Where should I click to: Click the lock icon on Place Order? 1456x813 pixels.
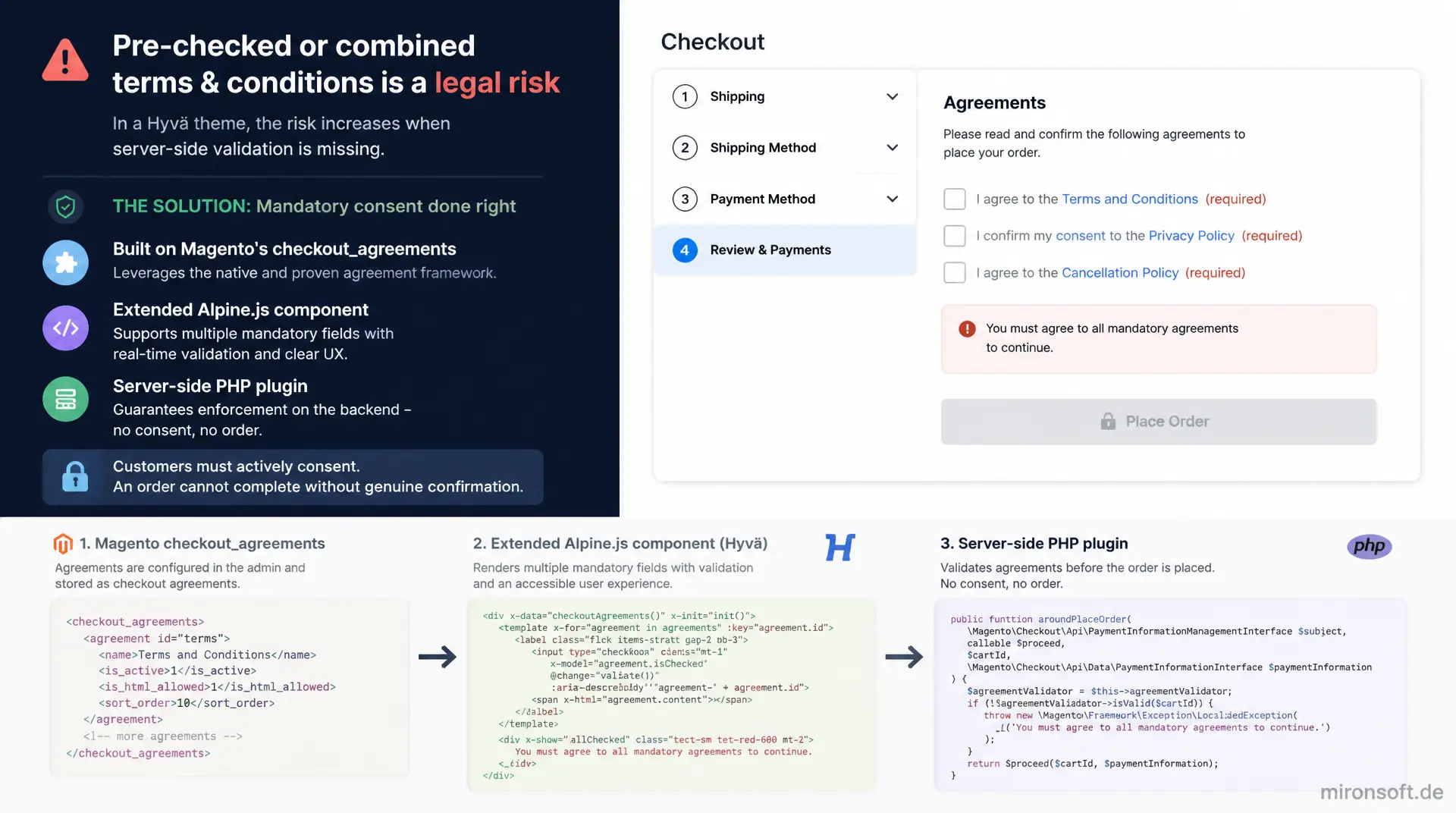pyautogui.click(x=1108, y=422)
